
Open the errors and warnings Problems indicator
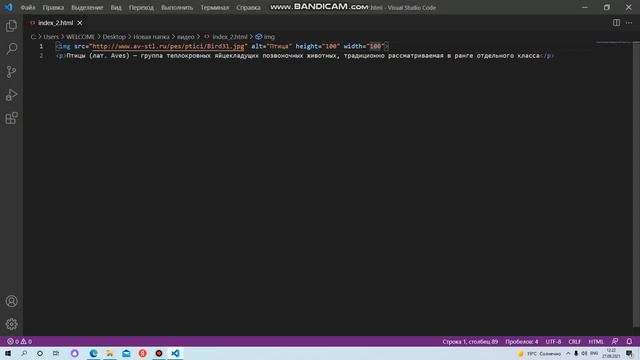click(x=19, y=341)
